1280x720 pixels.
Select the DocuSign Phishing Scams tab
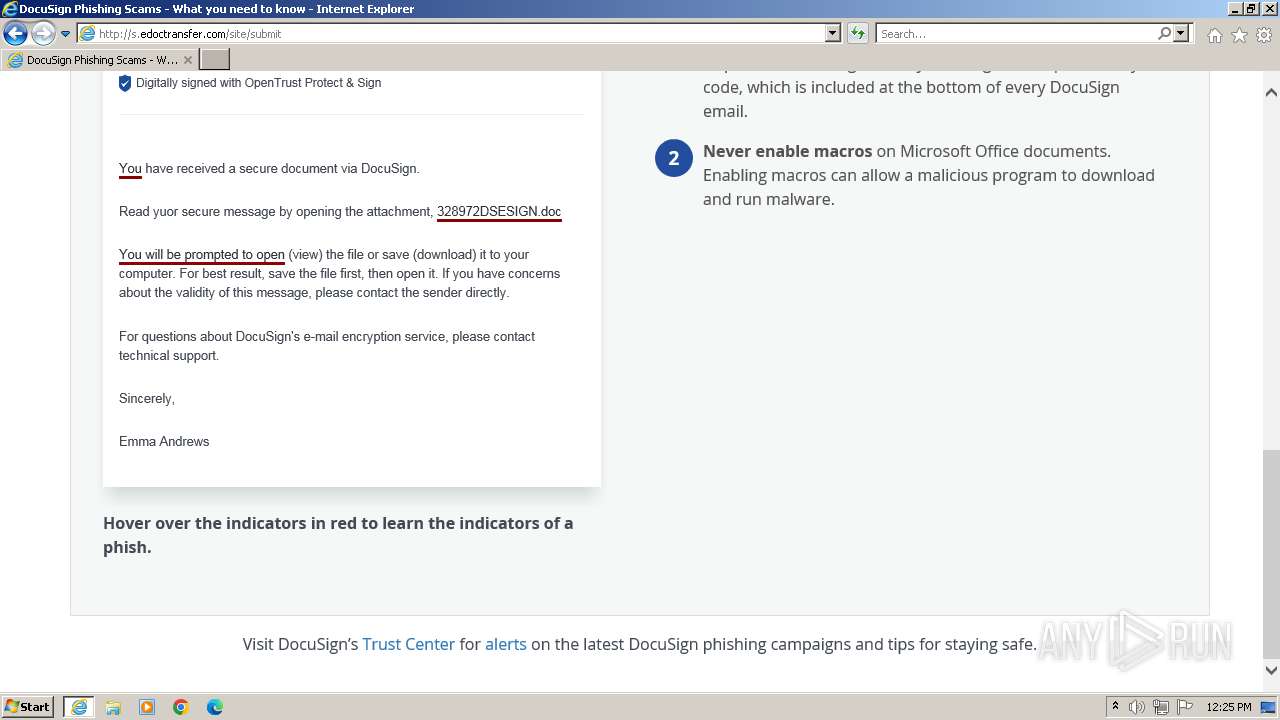[x=100, y=60]
